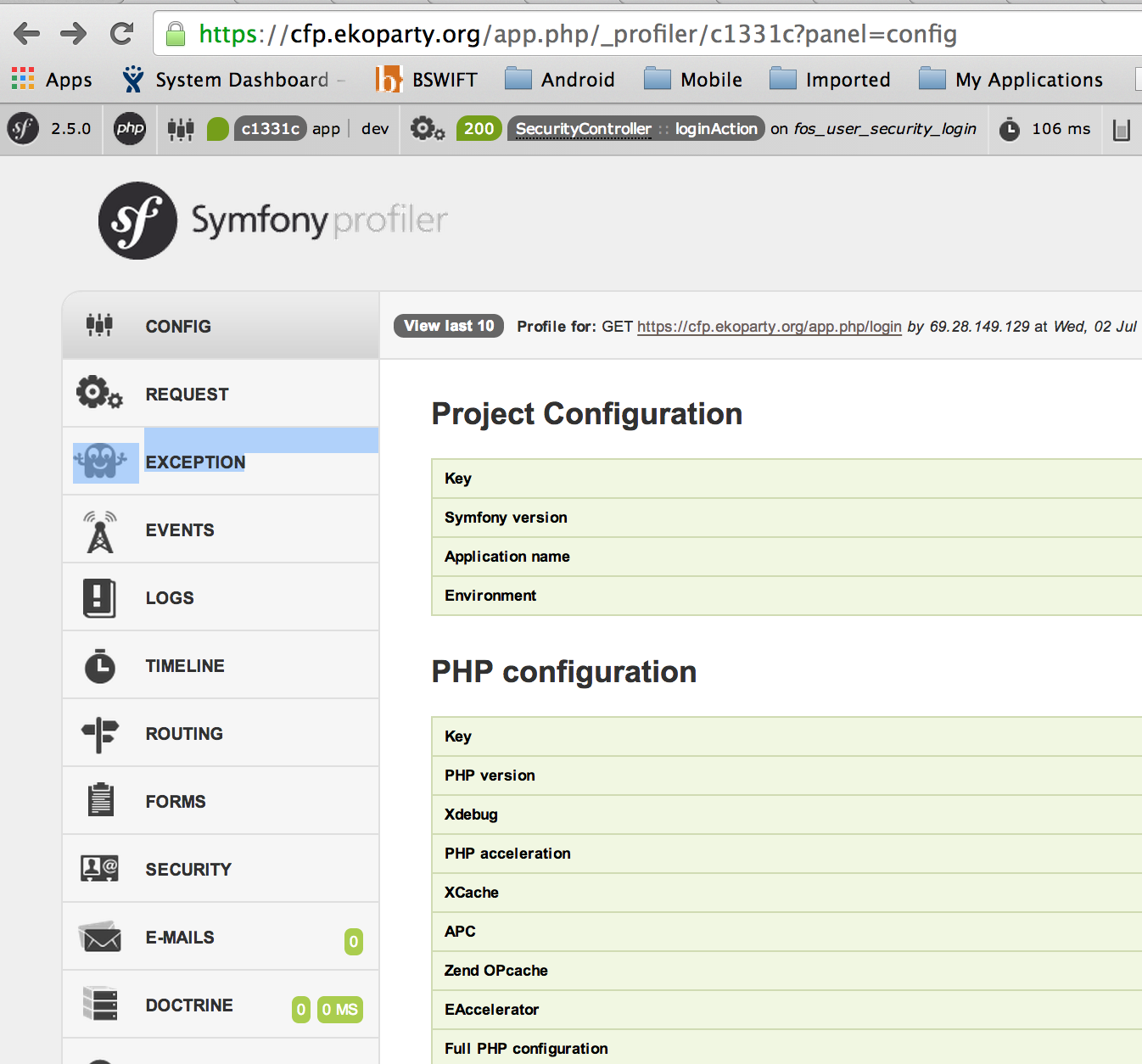
Task: Click the EXCEPTION ghost icon
Action: click(100, 462)
